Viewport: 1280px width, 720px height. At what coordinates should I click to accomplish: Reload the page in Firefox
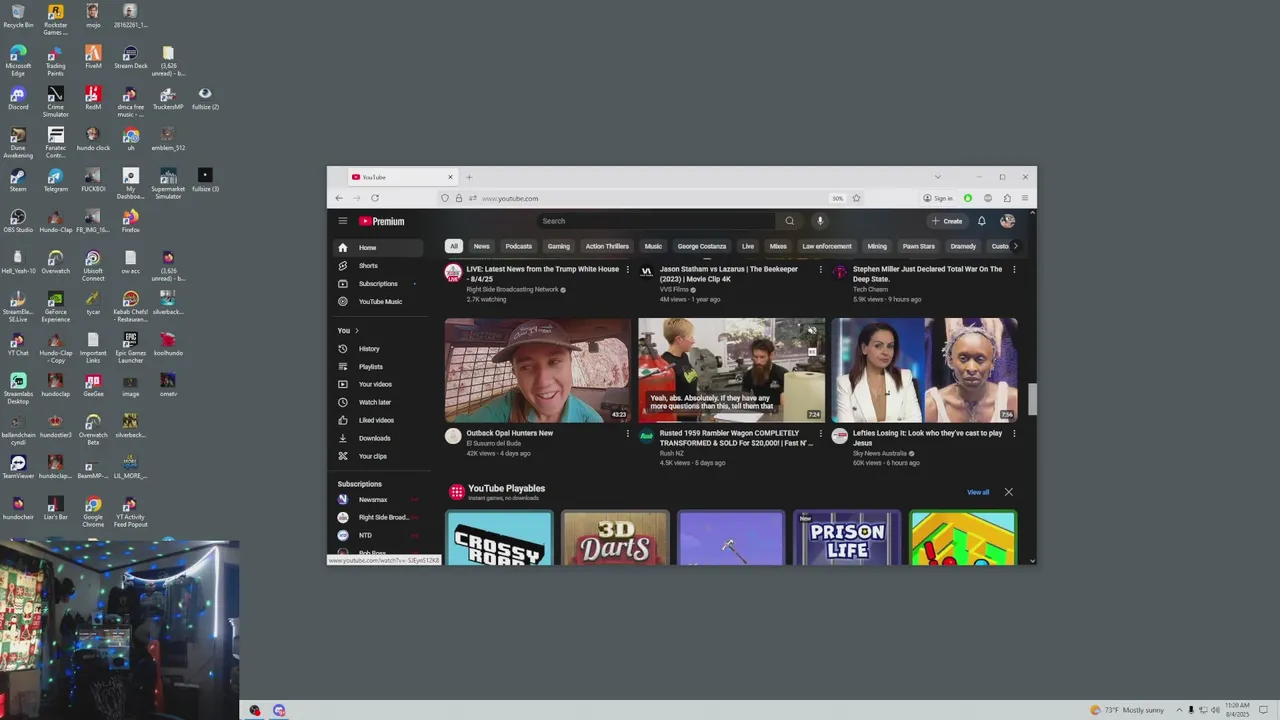click(x=375, y=198)
